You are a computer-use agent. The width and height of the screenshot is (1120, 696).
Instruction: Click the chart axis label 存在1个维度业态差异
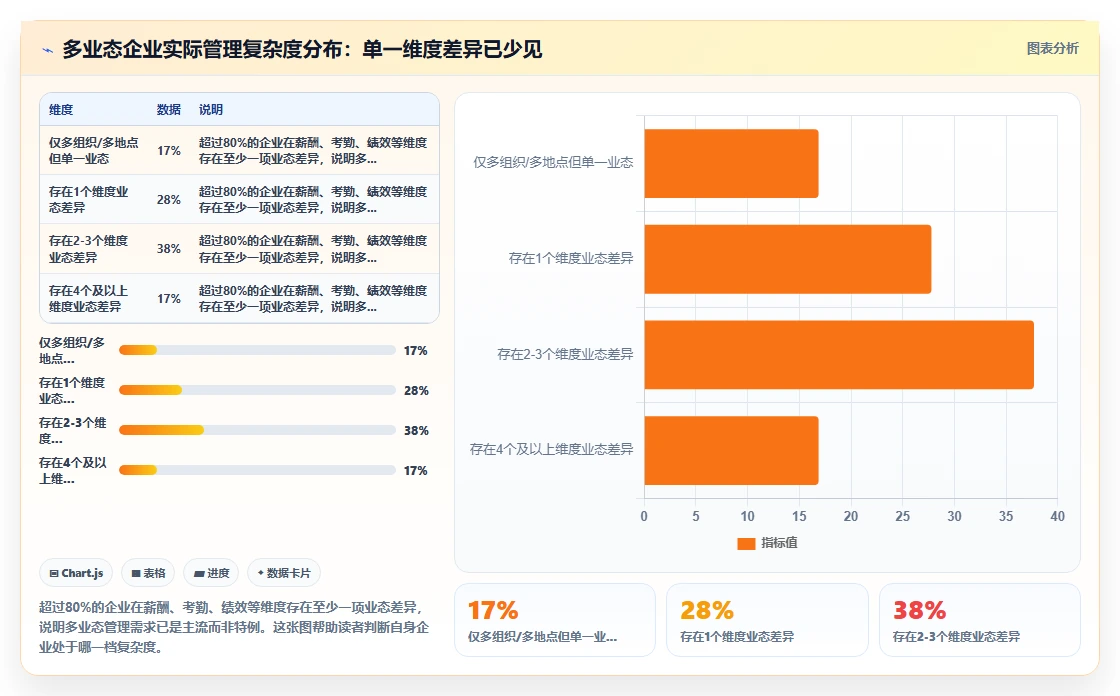(571, 259)
